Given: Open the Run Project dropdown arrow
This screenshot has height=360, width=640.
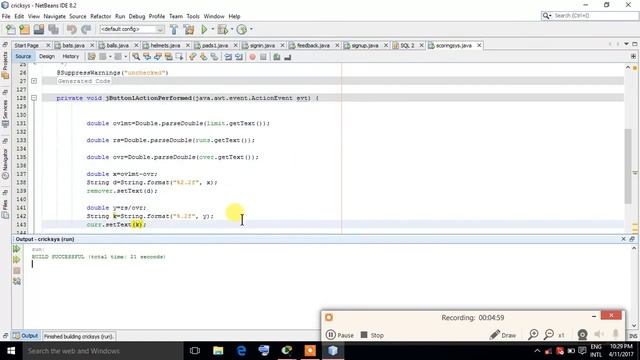Looking at the screenshot, I should [x=213, y=29].
